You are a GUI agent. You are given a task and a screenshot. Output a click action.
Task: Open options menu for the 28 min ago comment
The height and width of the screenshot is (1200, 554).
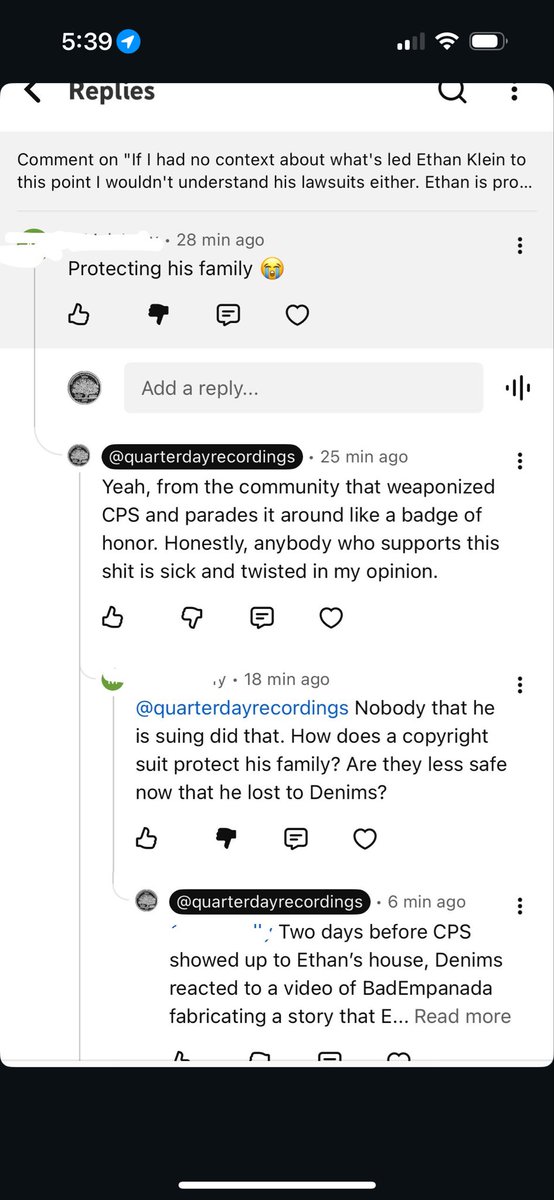[519, 246]
